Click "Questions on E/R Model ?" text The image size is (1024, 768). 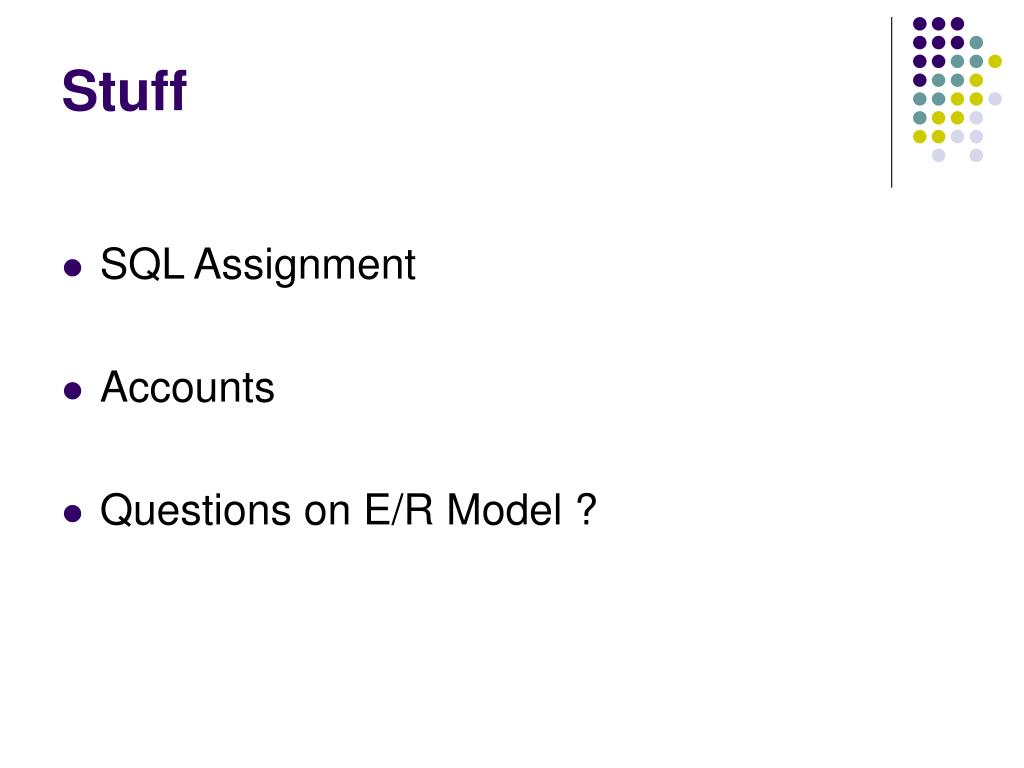click(348, 509)
